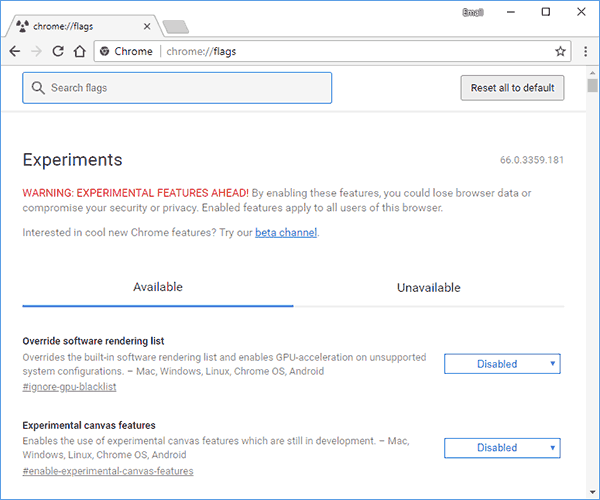Go back with the back arrow
Image resolution: width=600 pixels, height=500 pixels.
(15, 51)
